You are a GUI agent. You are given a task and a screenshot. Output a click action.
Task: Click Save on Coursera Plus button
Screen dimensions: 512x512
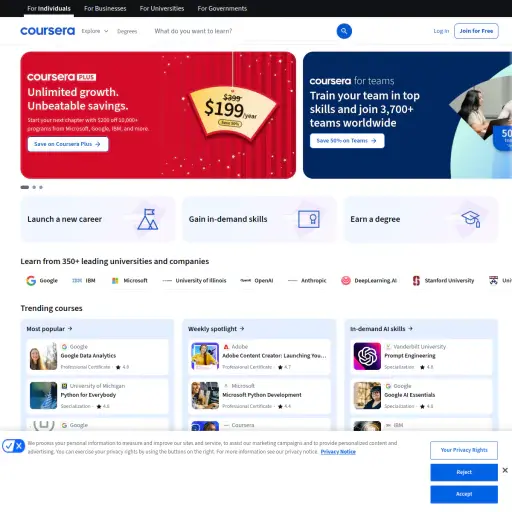click(68, 144)
